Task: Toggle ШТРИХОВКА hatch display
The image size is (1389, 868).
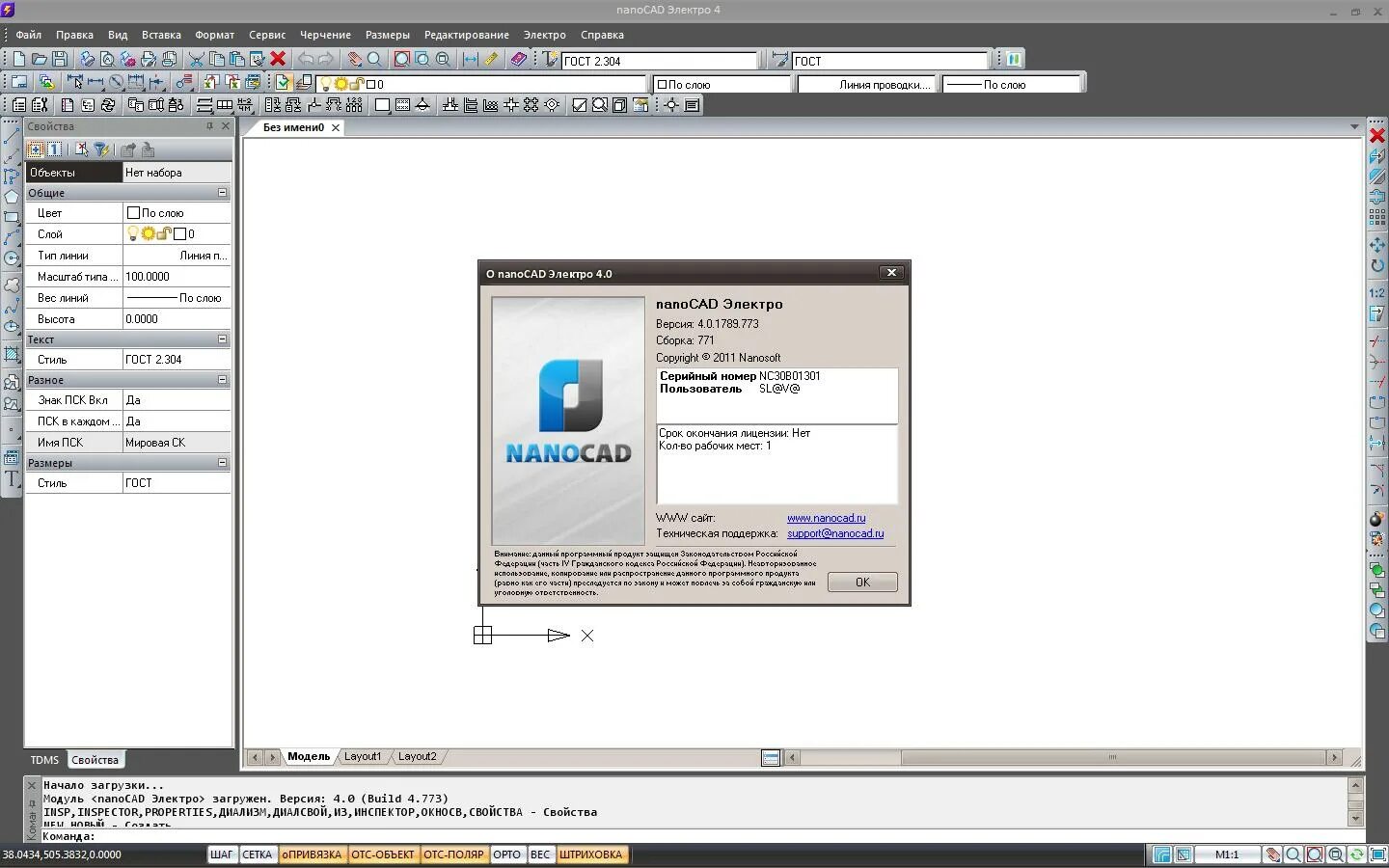Action: tap(591, 854)
